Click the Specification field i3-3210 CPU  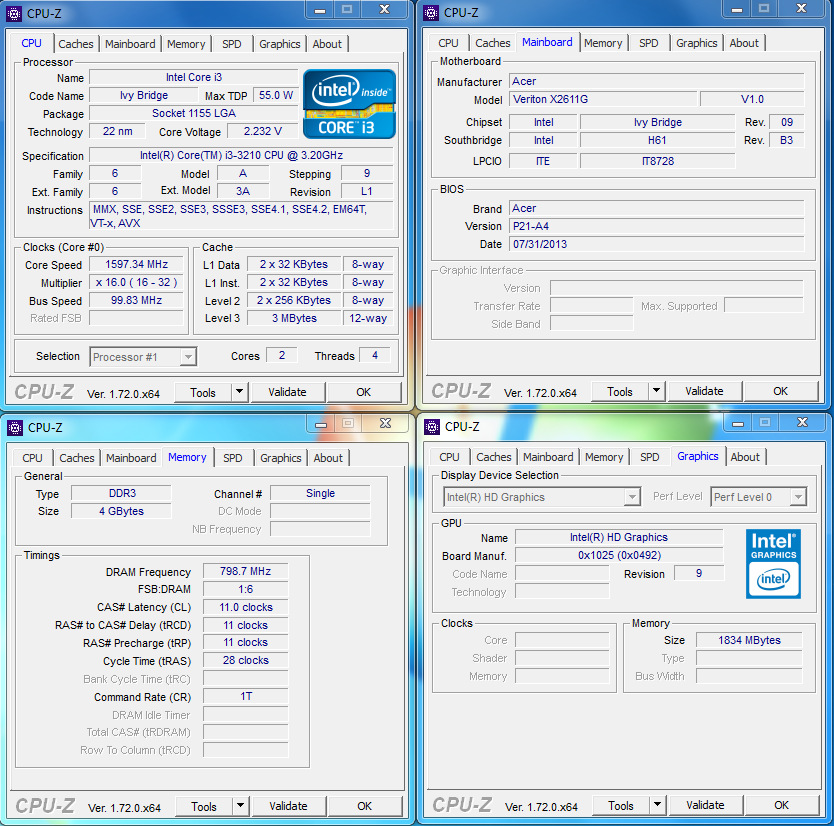pos(241,155)
